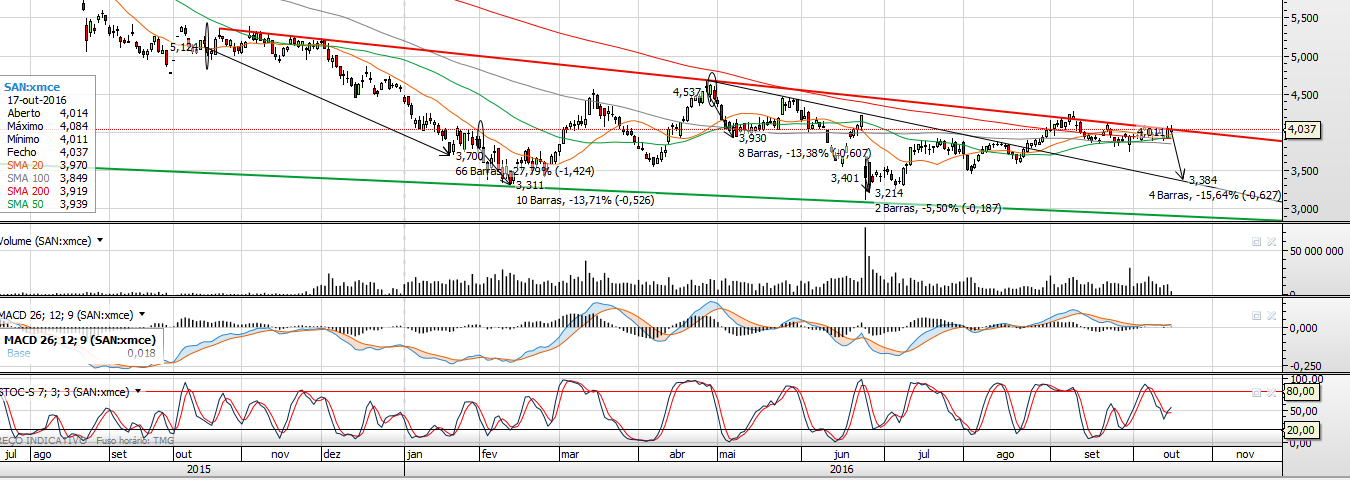Click the 3,311 price label
The height and width of the screenshot is (481, 1350).
[x=530, y=185]
